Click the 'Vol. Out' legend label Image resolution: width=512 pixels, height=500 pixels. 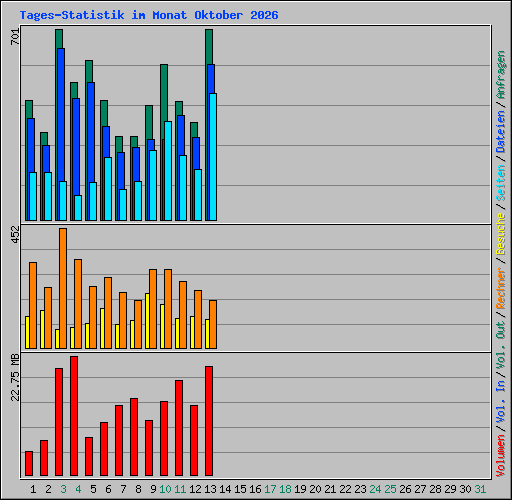tap(501, 345)
